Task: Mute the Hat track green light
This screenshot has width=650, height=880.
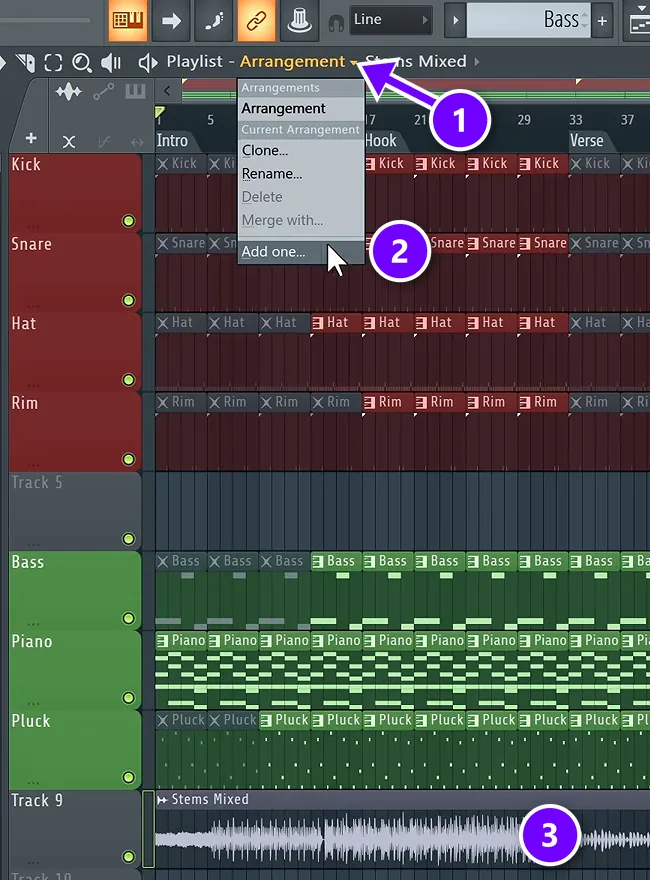Action: 129,380
